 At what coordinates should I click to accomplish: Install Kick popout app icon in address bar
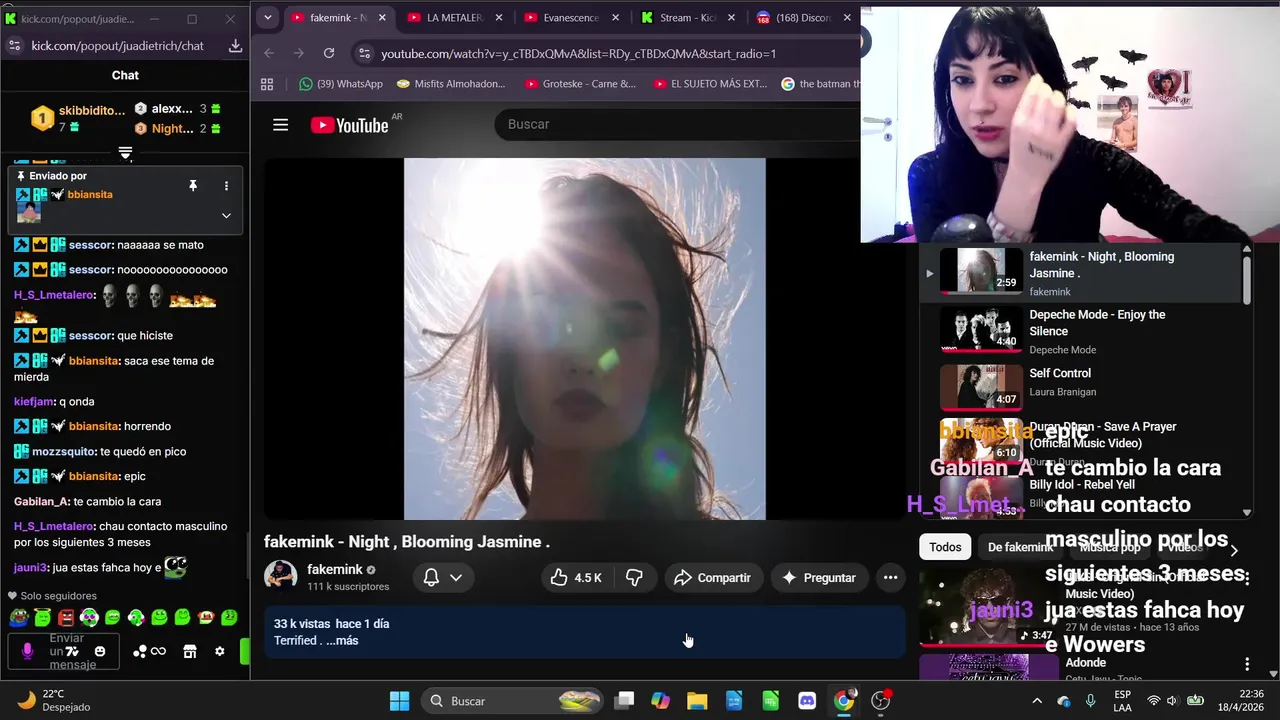[x=235, y=46]
